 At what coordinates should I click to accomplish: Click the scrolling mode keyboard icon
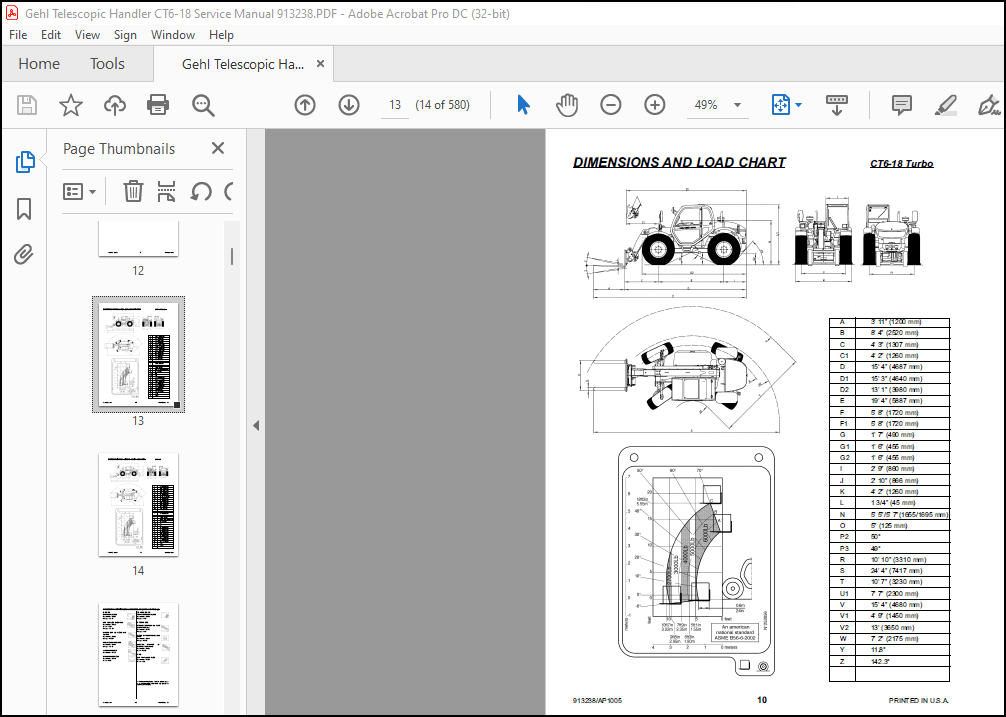837,105
